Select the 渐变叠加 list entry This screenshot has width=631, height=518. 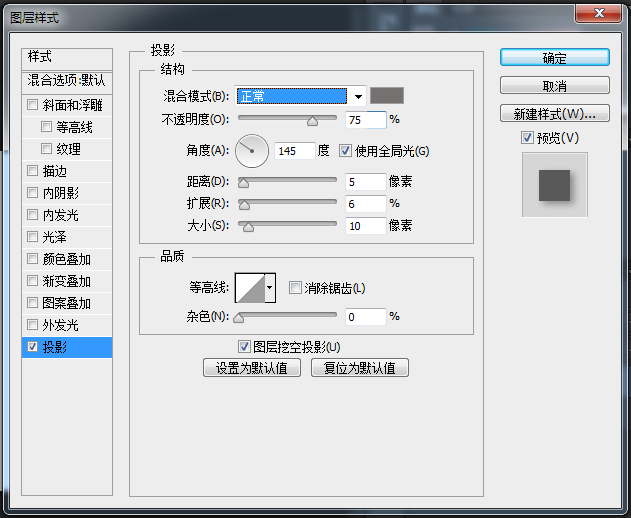coord(67,281)
